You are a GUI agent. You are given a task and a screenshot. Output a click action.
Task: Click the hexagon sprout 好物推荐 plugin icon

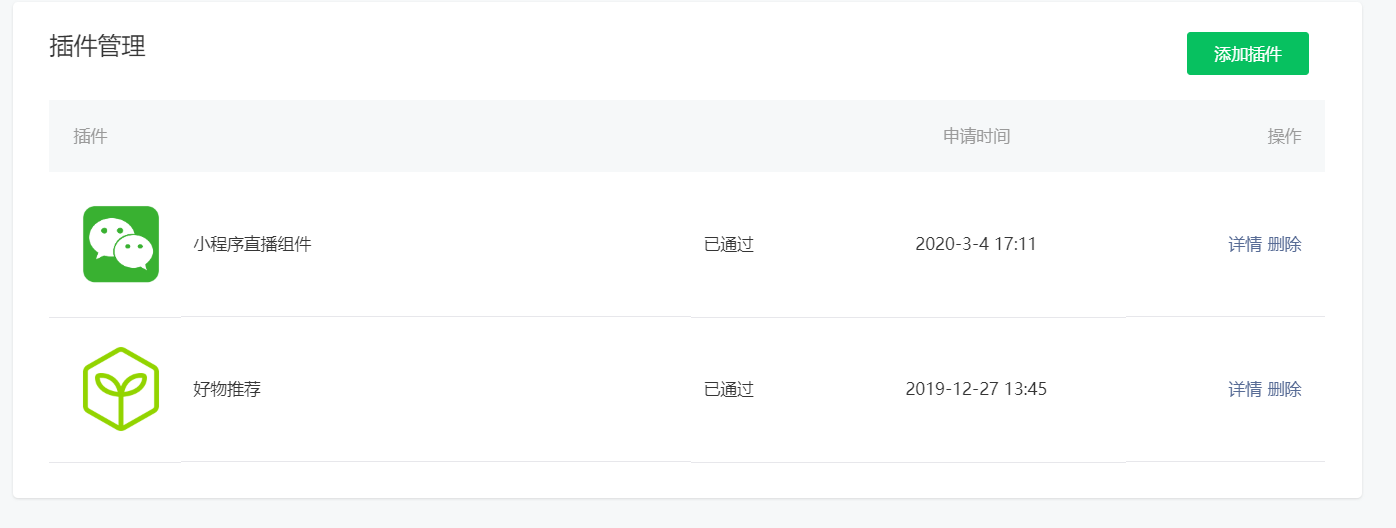(x=121, y=389)
